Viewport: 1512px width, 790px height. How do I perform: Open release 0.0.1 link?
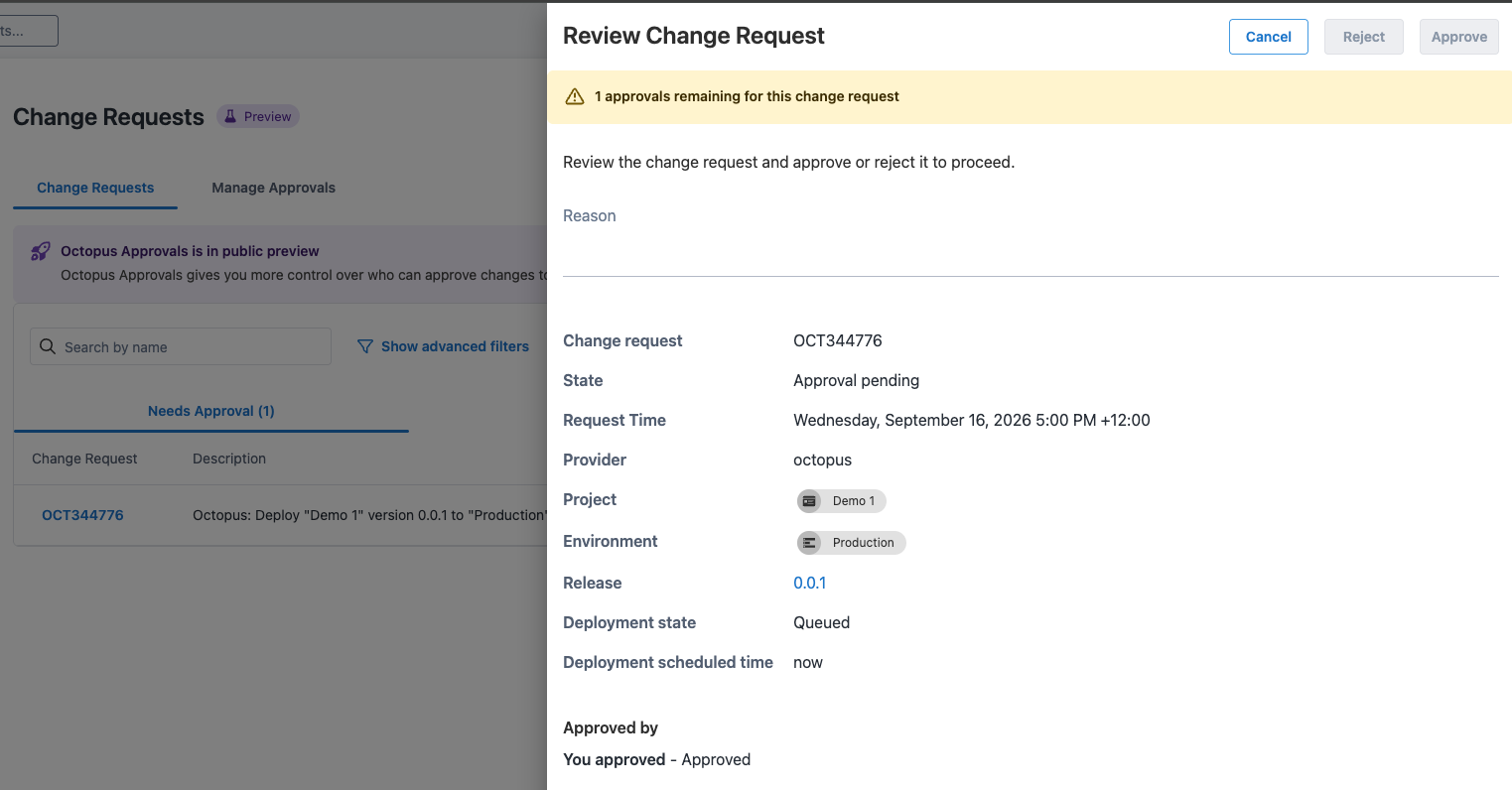809,583
